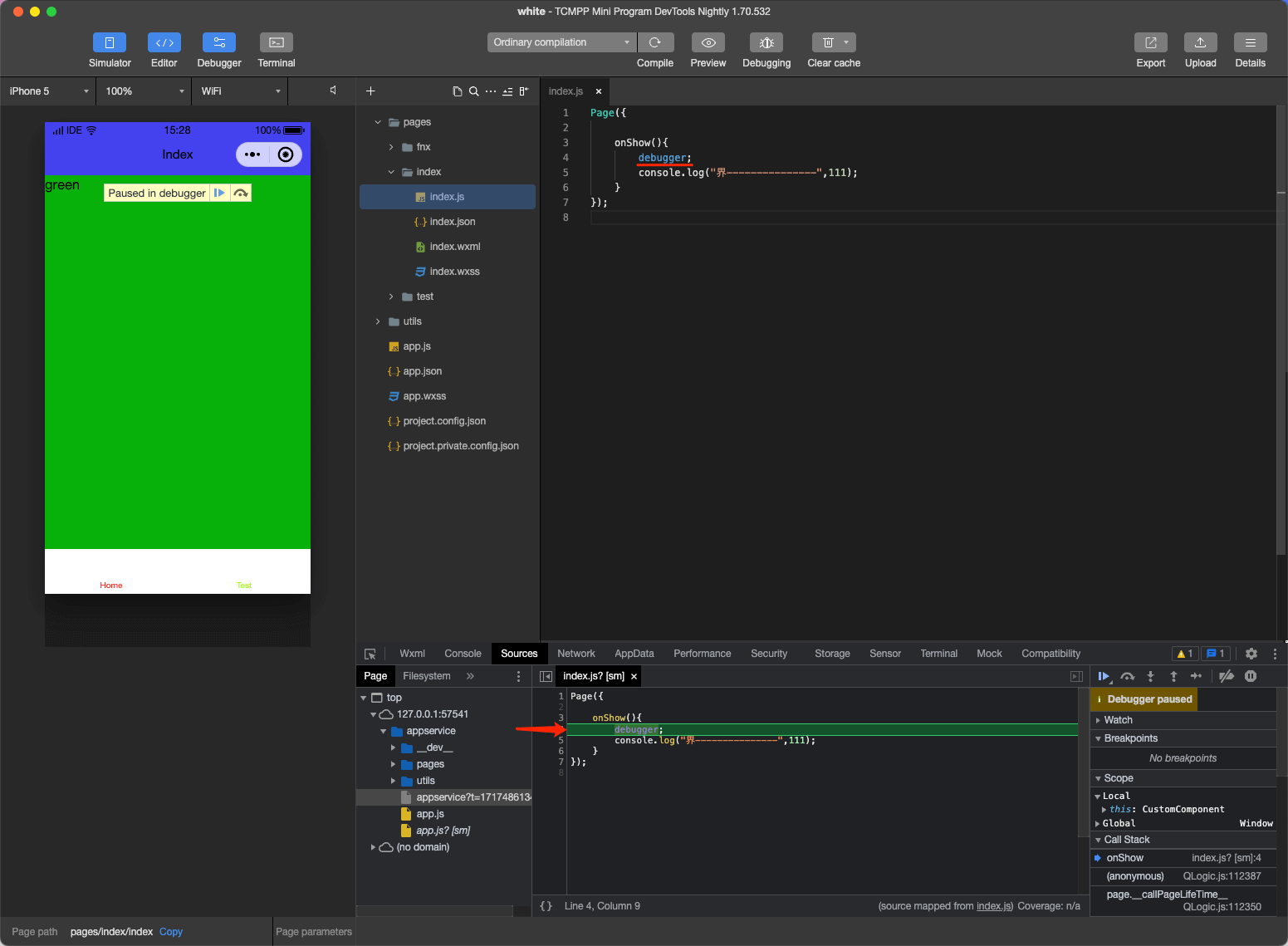This screenshot has width=1288, height=946.
Task: Open the Details panel icon
Action: (x=1250, y=42)
